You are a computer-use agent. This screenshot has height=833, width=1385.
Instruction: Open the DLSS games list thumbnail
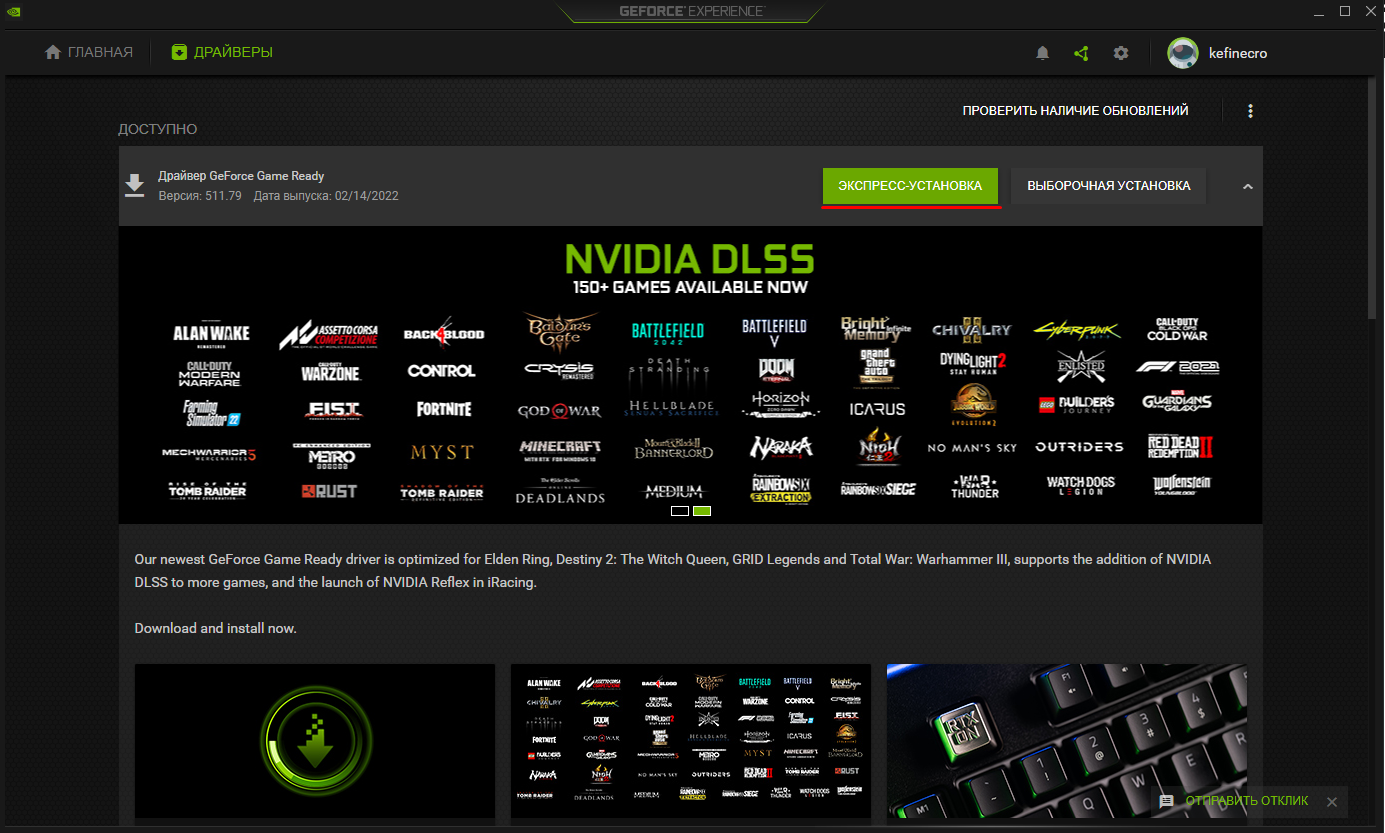pos(691,741)
